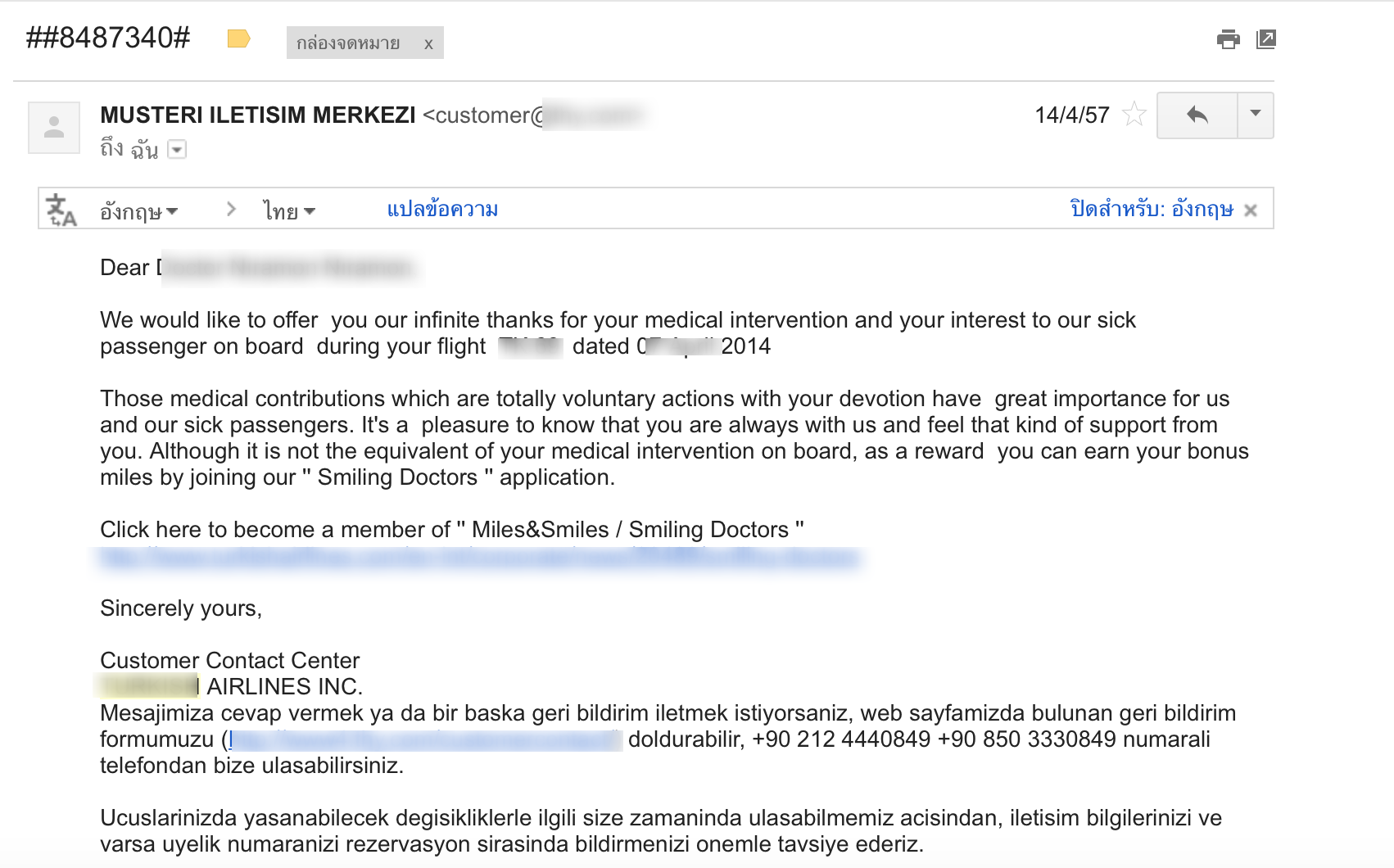Image resolution: width=1394 pixels, height=868 pixels.
Task: Remove the กล่องจดหมาย label with its x
Action: 428,44
